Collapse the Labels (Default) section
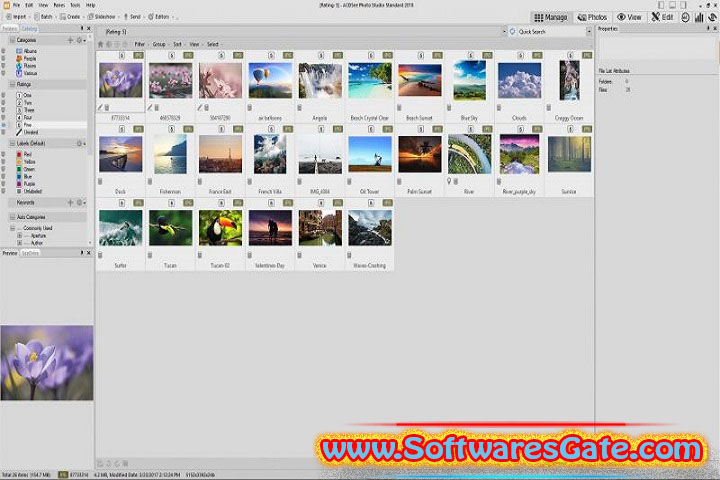720x480 pixels. [12, 143]
